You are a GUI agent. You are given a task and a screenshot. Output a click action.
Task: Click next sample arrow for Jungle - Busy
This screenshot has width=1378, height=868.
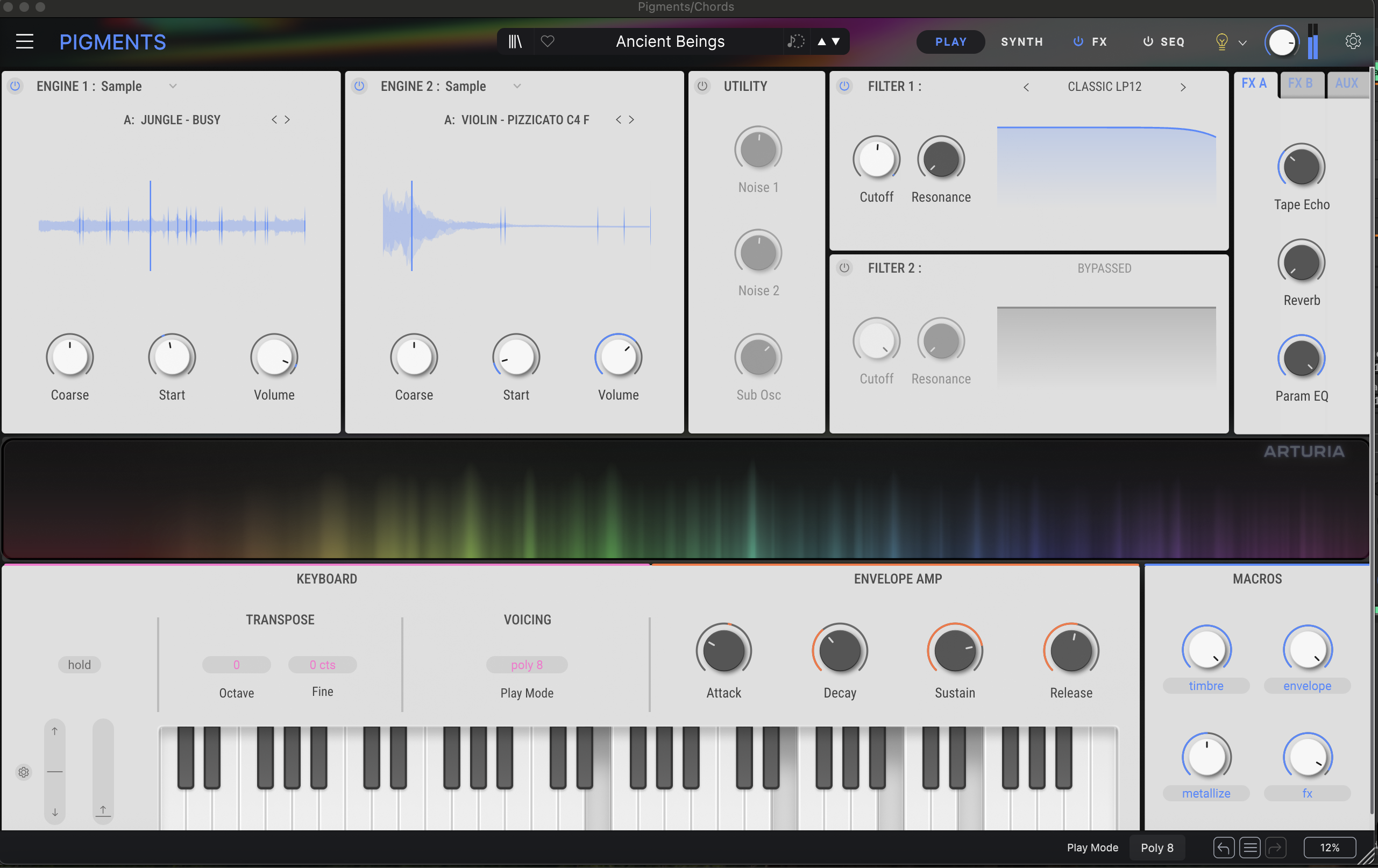(x=287, y=119)
